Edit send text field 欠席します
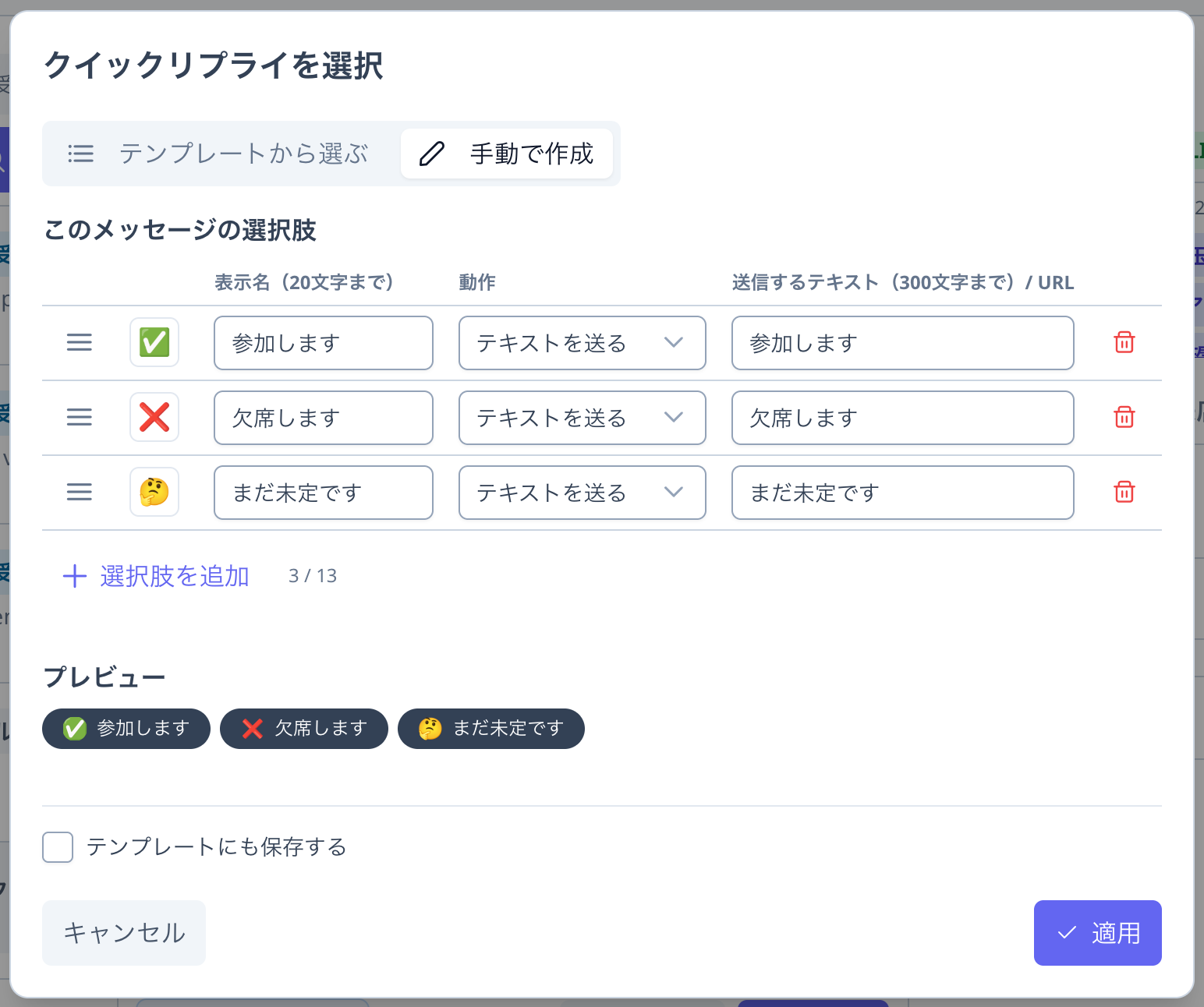 (903, 418)
